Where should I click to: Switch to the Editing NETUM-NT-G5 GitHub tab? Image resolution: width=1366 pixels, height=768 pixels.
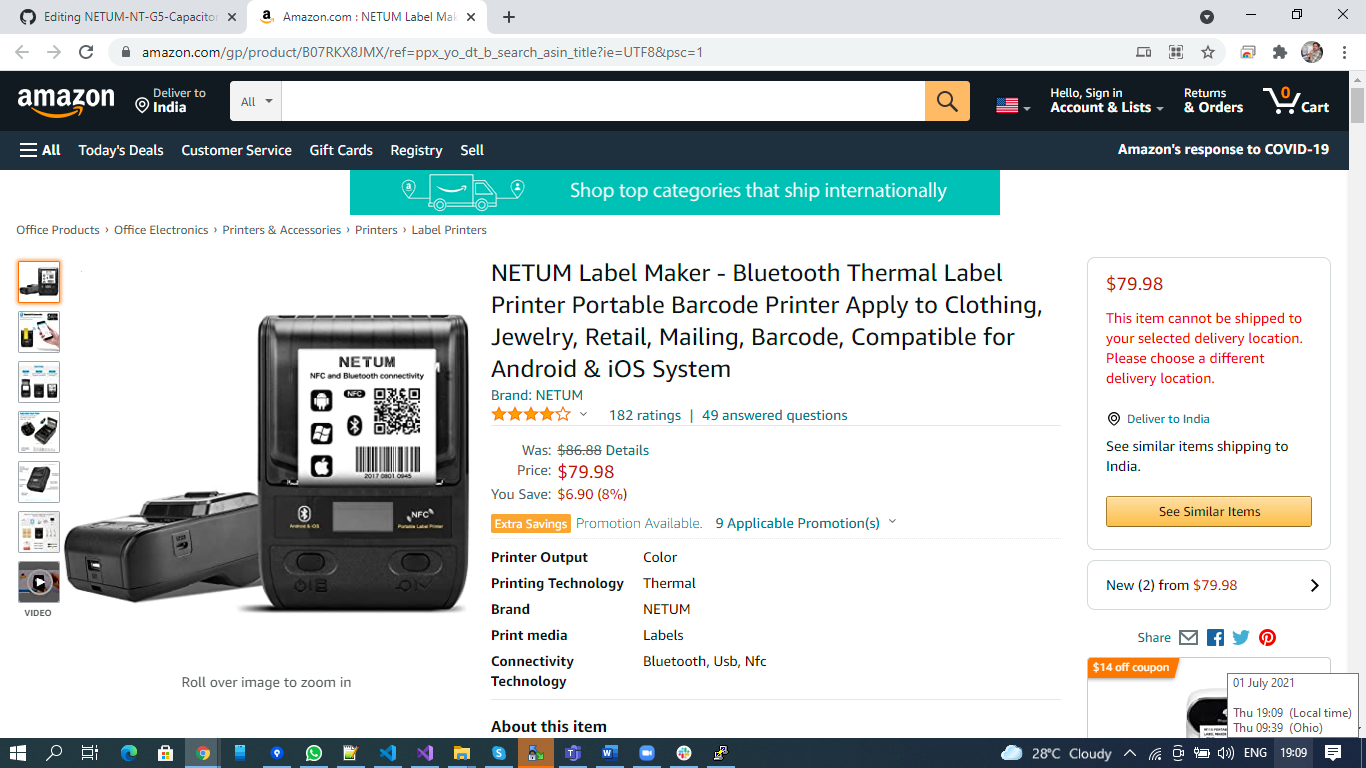tap(131, 17)
